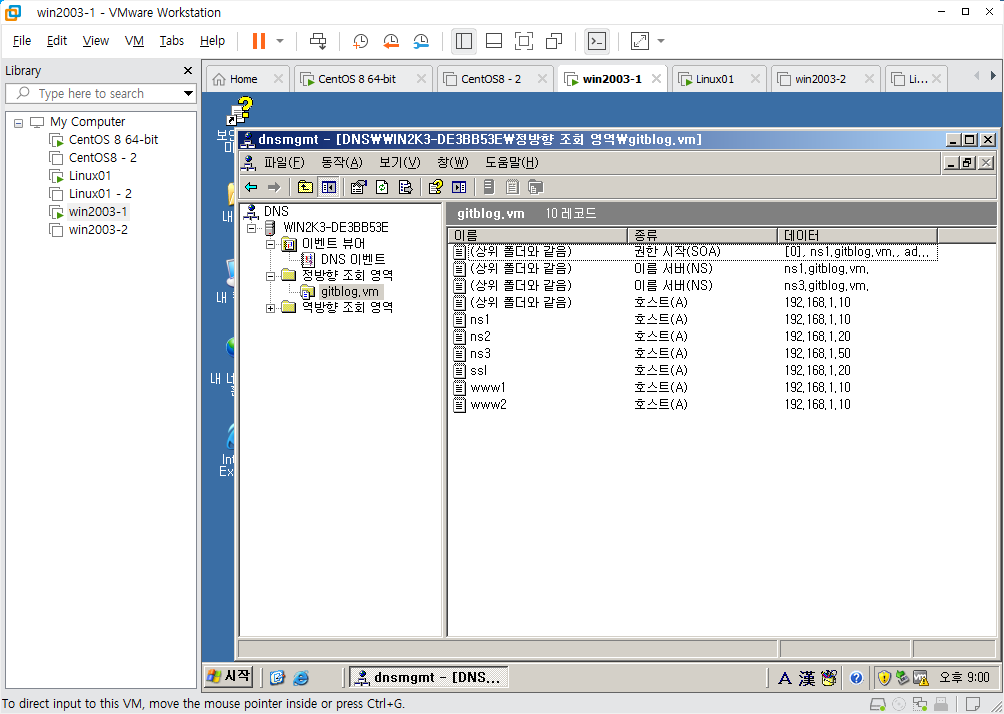Click the stretch guest display icon

tap(640, 41)
